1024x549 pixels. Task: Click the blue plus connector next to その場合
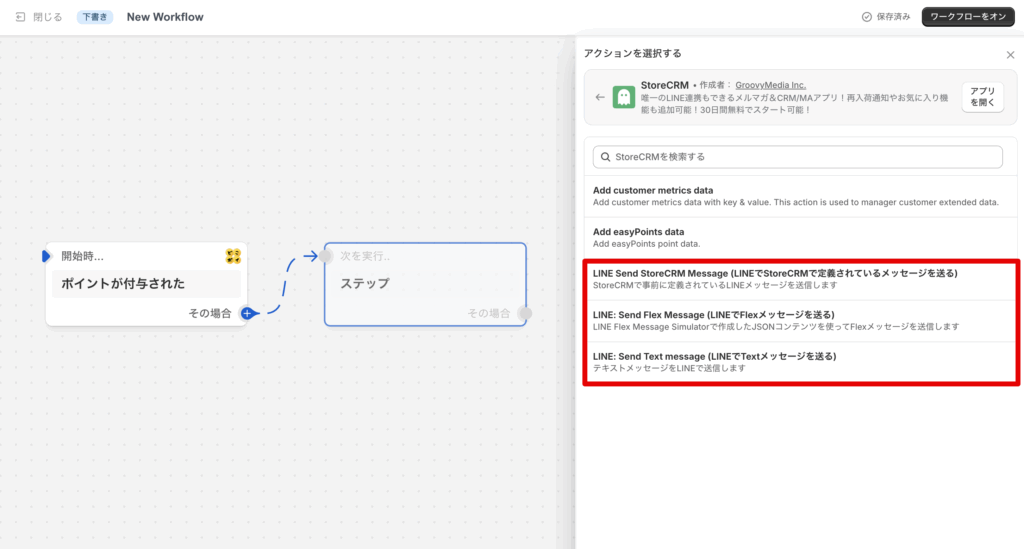247,313
